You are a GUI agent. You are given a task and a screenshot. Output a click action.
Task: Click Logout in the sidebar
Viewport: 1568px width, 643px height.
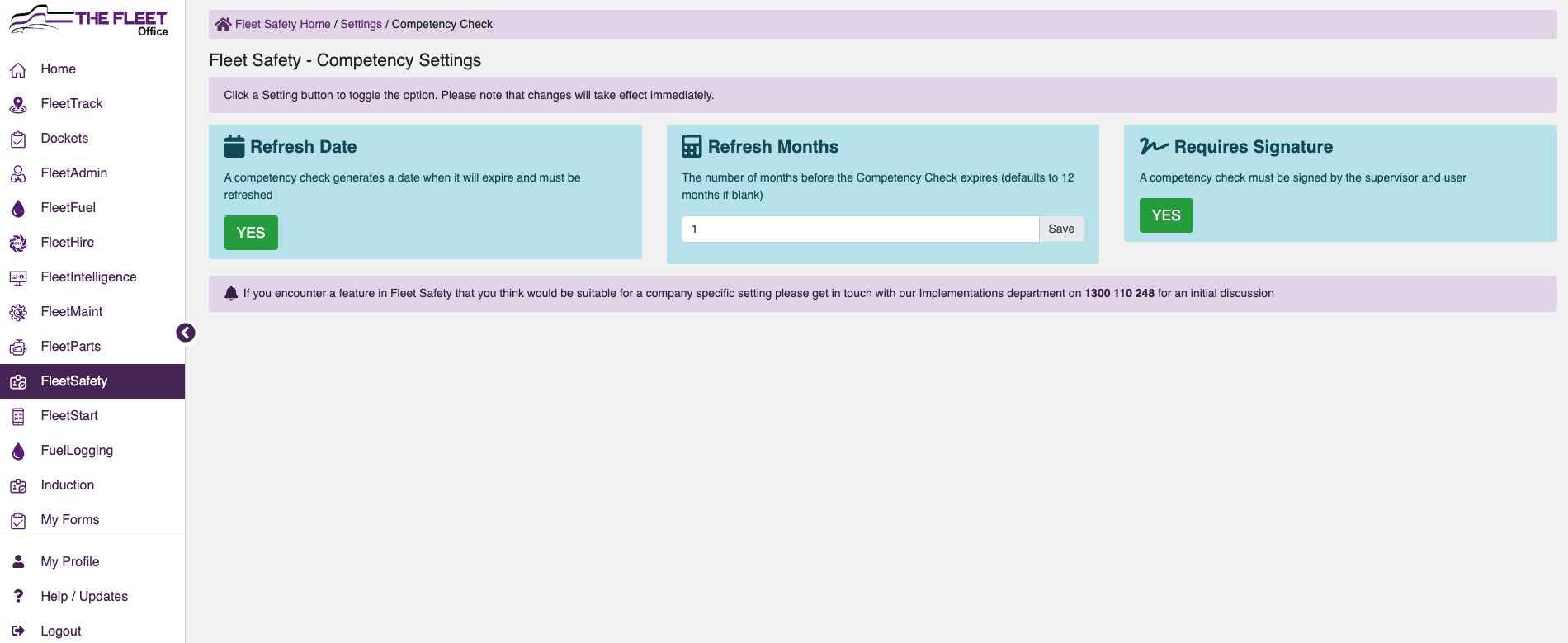(x=92, y=631)
